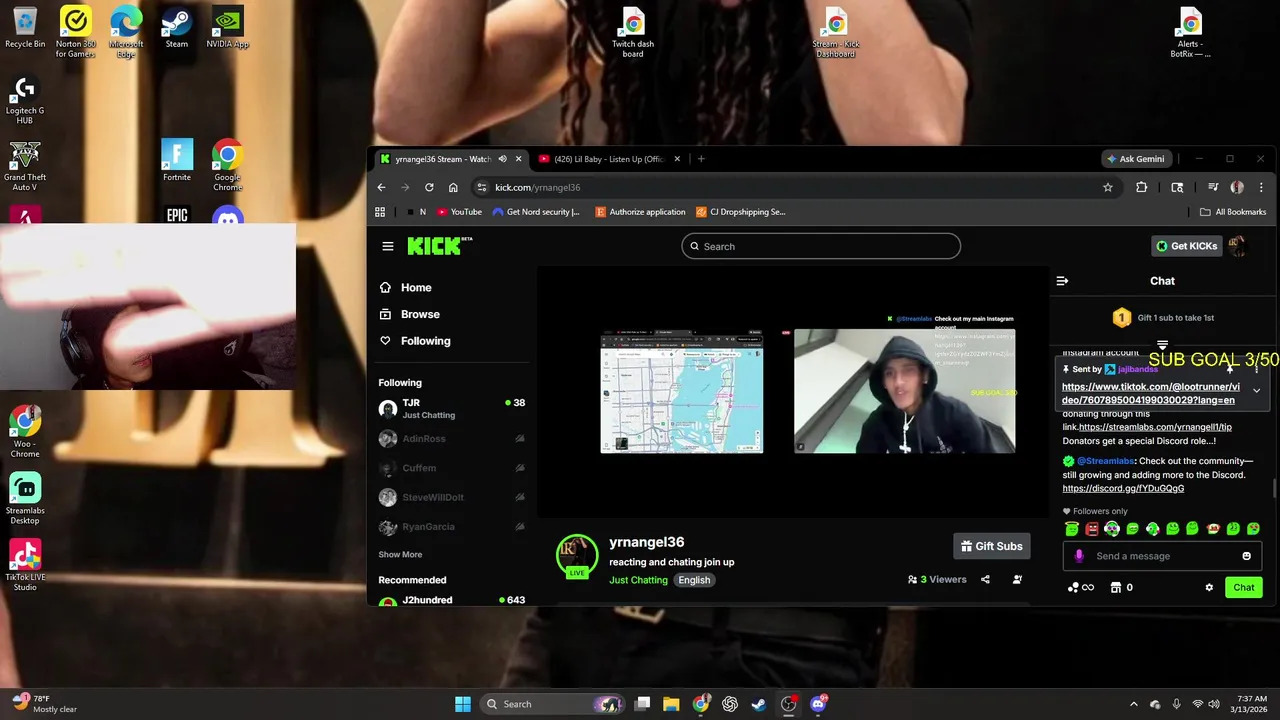Reload the page in Chrome
1280x720 pixels.
(x=429, y=187)
